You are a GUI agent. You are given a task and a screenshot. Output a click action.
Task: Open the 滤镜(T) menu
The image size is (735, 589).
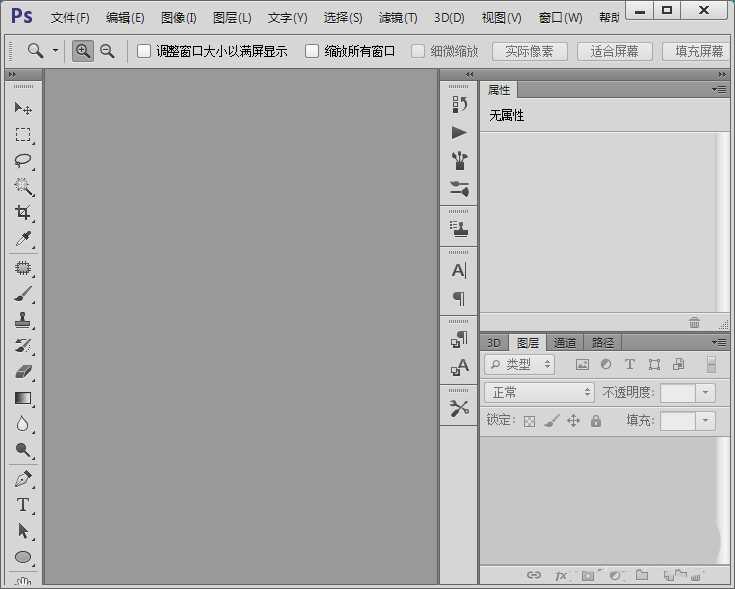click(398, 18)
